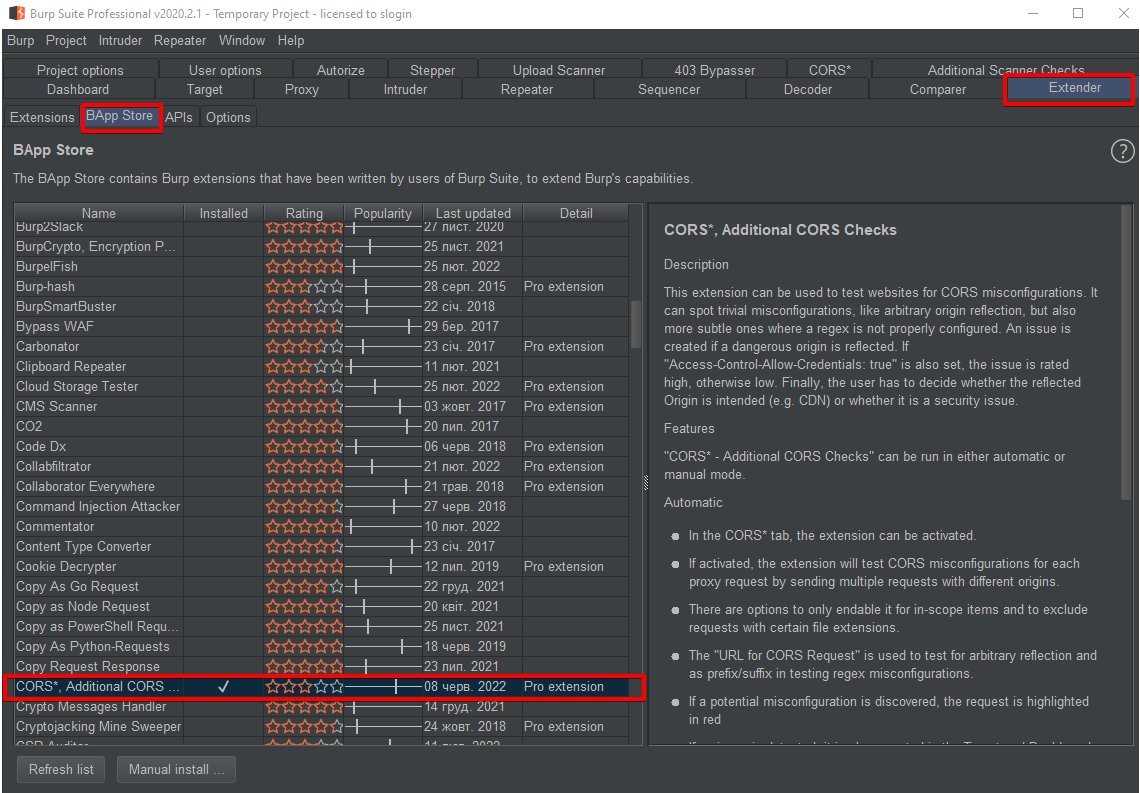
Task: Select the Copy As Python-Requests row
Action: click(x=321, y=646)
